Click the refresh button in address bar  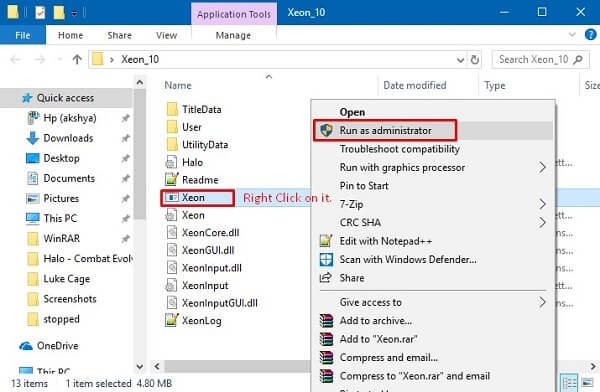pyautogui.click(x=474, y=60)
